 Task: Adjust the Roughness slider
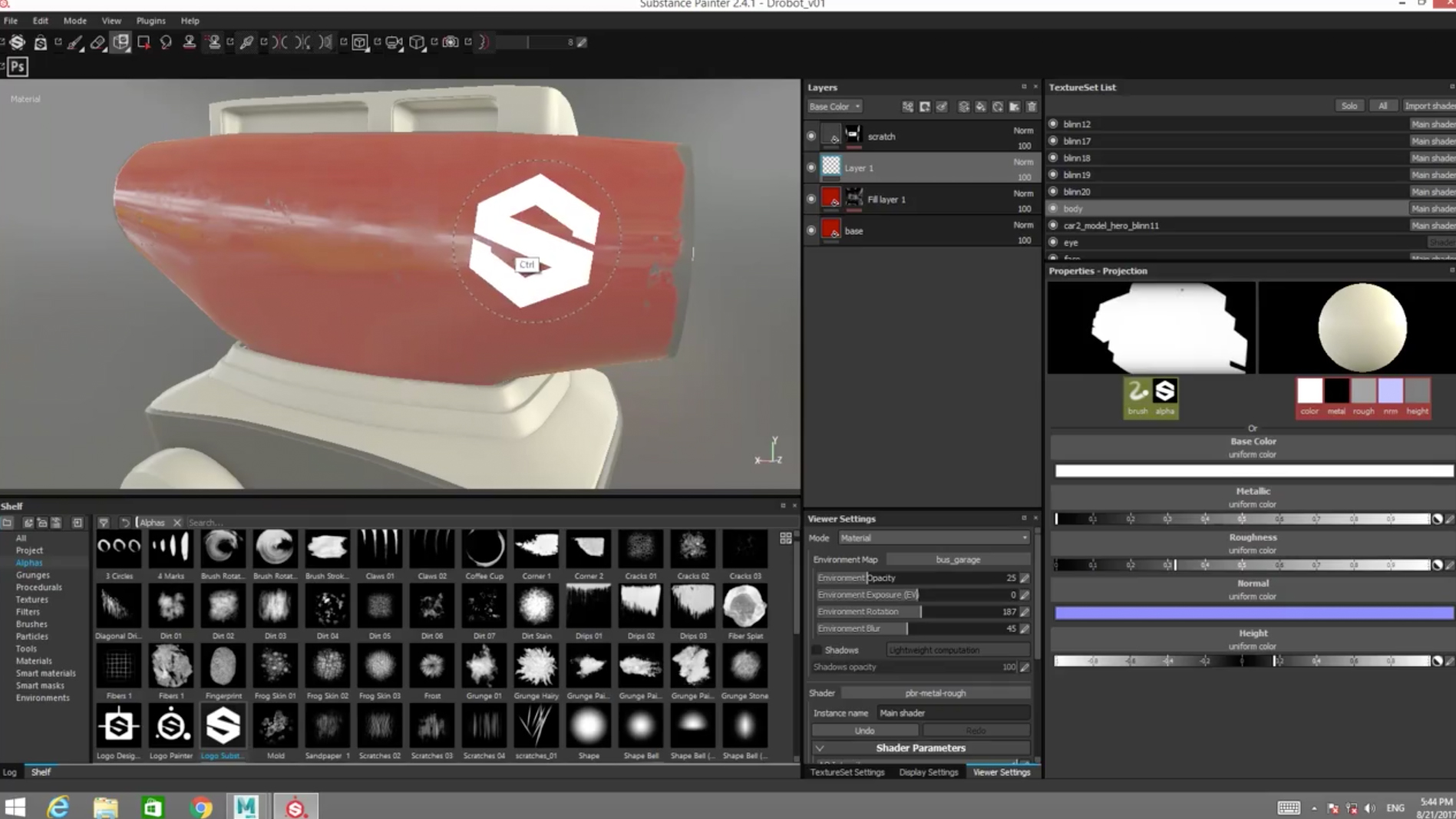tap(1242, 565)
